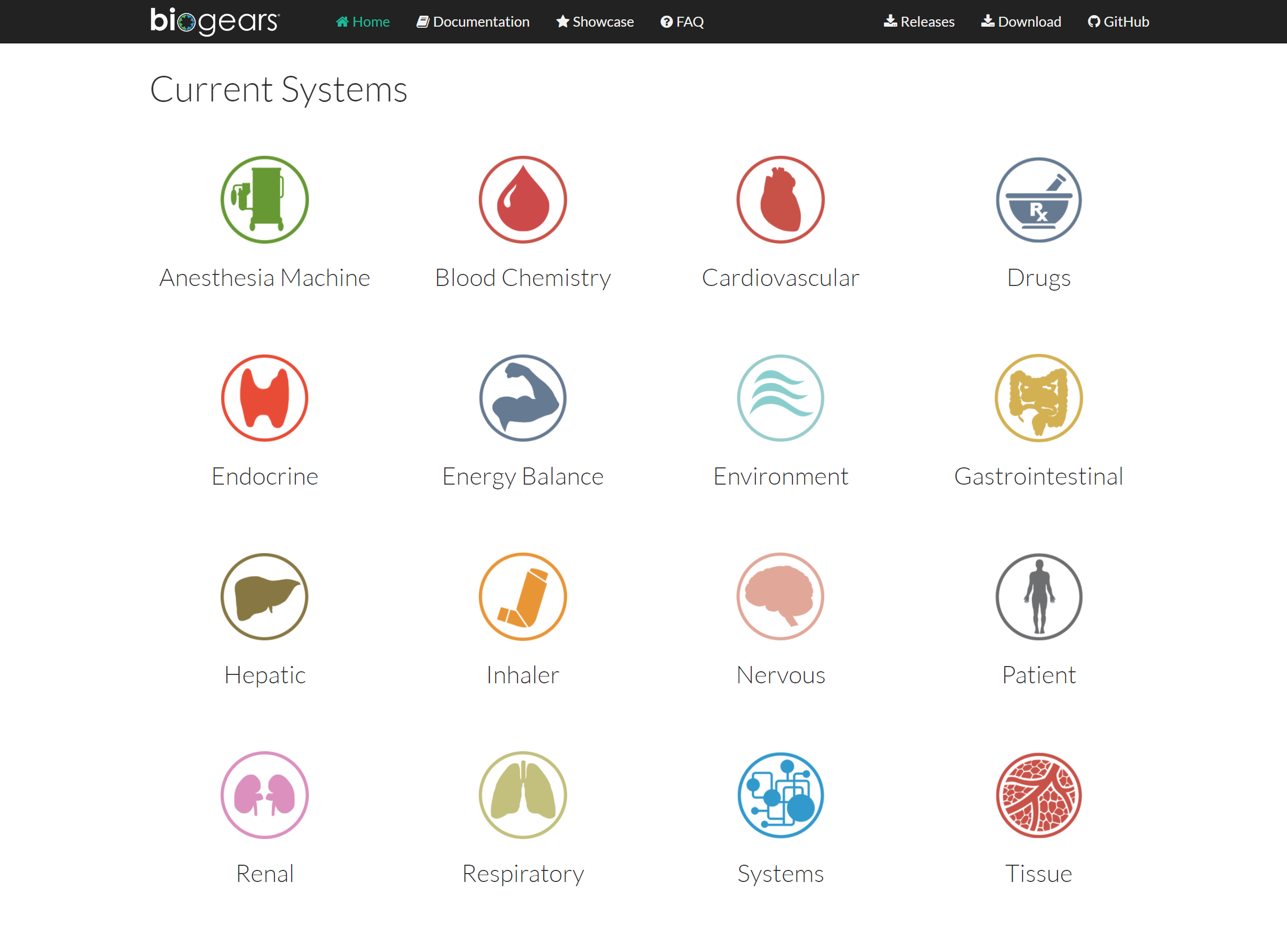Screen dimensions: 1287x952
Task: Click the Anesthesia Machine green icon
Action: tap(265, 199)
